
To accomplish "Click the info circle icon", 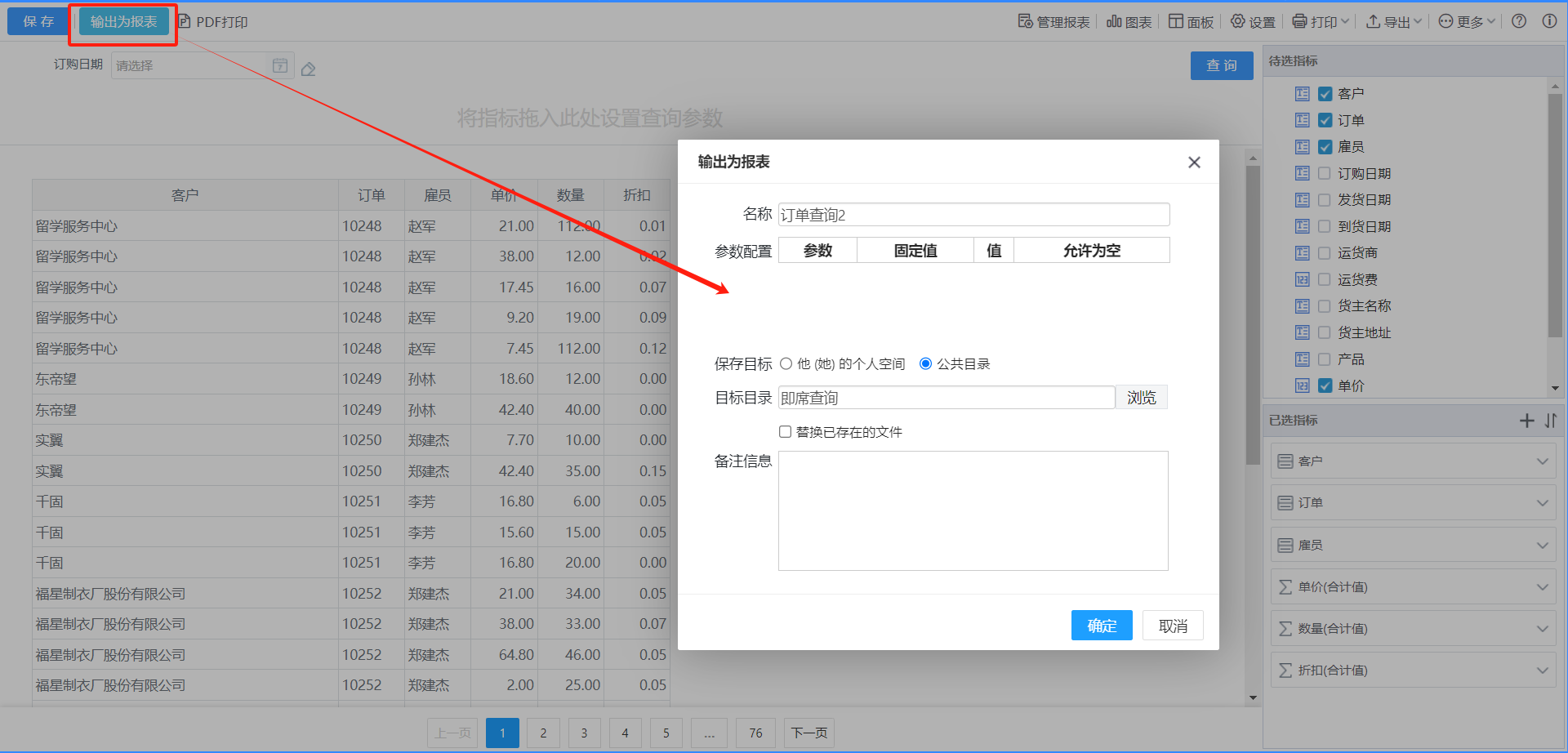I will pyautogui.click(x=1549, y=21).
